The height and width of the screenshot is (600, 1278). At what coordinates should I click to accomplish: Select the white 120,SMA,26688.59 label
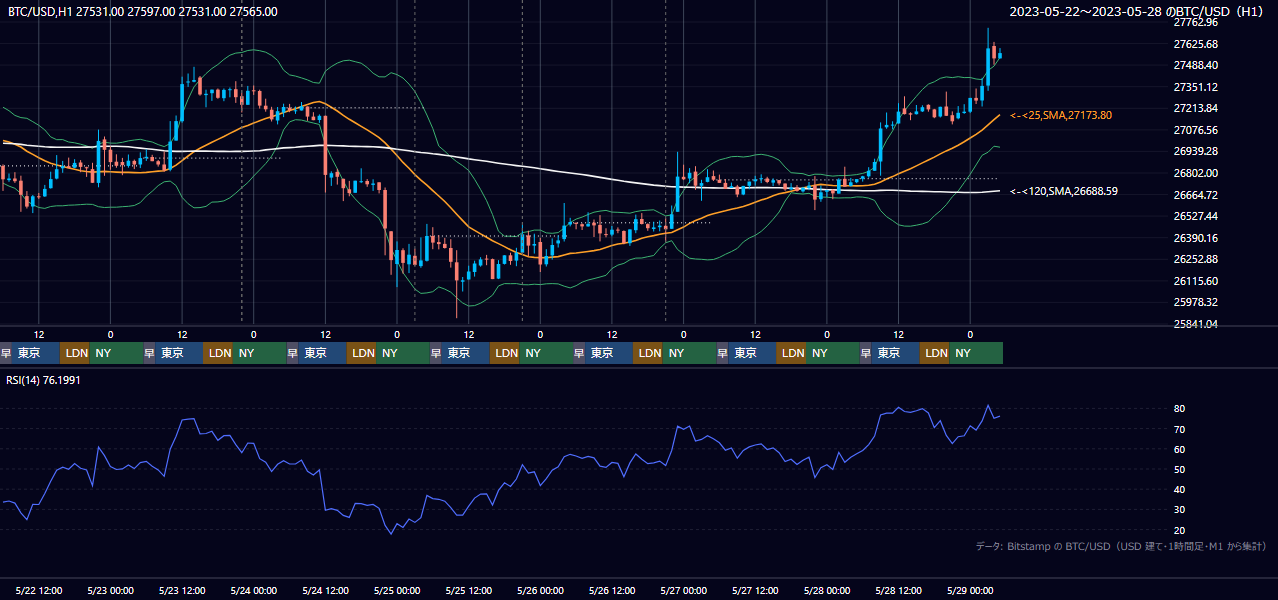point(1064,191)
